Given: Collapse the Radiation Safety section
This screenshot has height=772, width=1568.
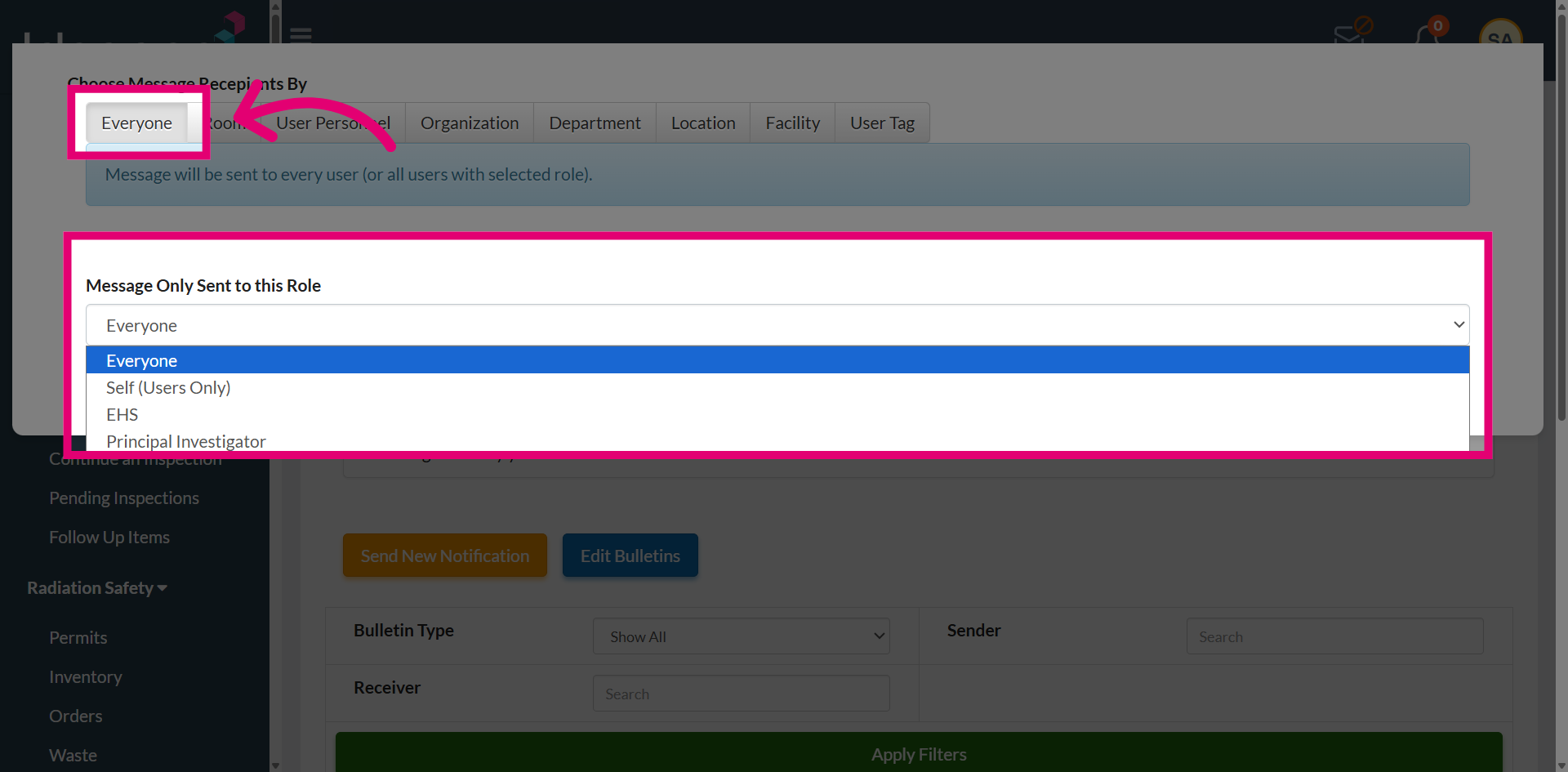Looking at the screenshot, I should pos(97,587).
